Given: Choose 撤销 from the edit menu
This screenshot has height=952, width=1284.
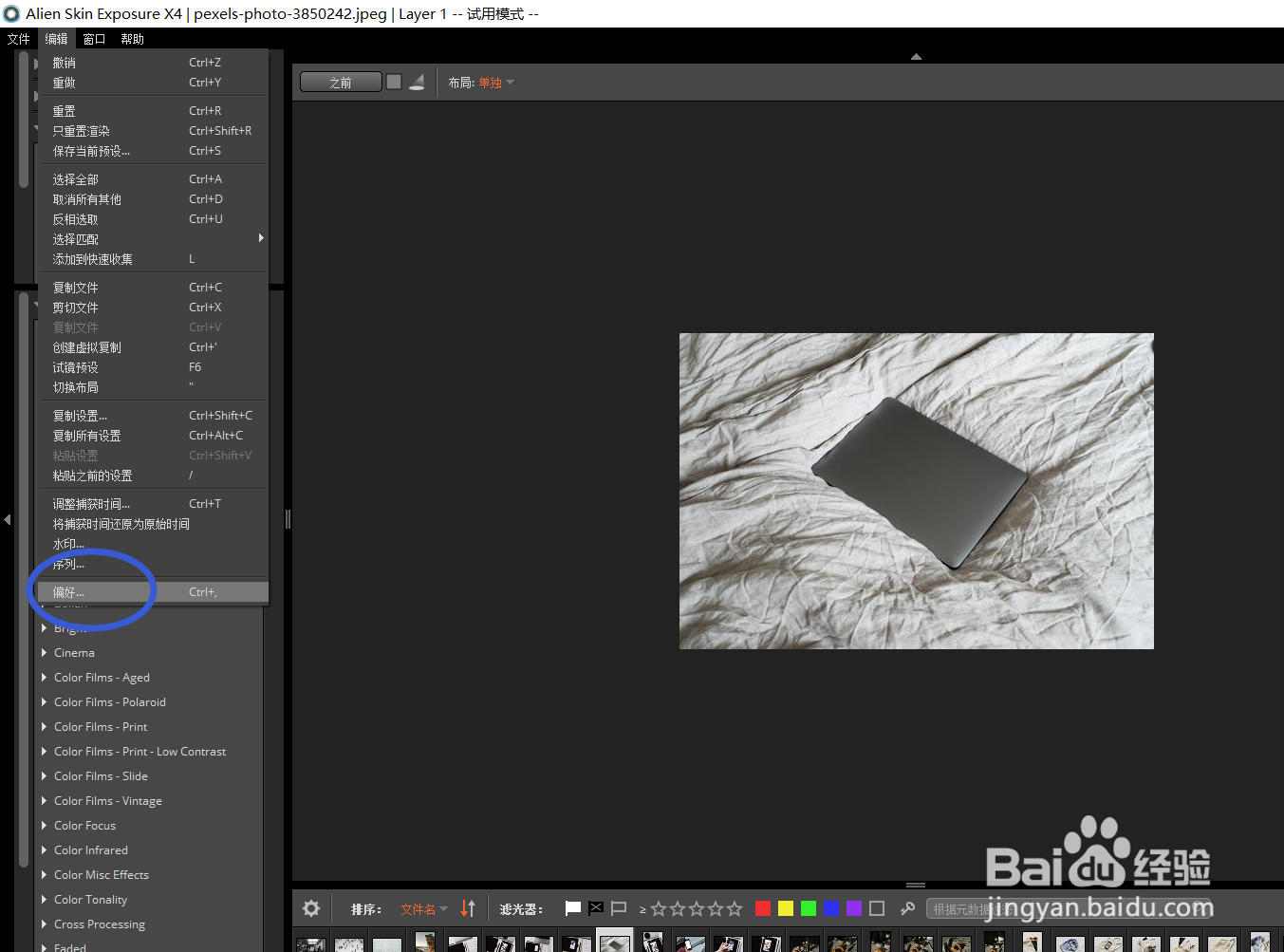Looking at the screenshot, I should 153,63.
